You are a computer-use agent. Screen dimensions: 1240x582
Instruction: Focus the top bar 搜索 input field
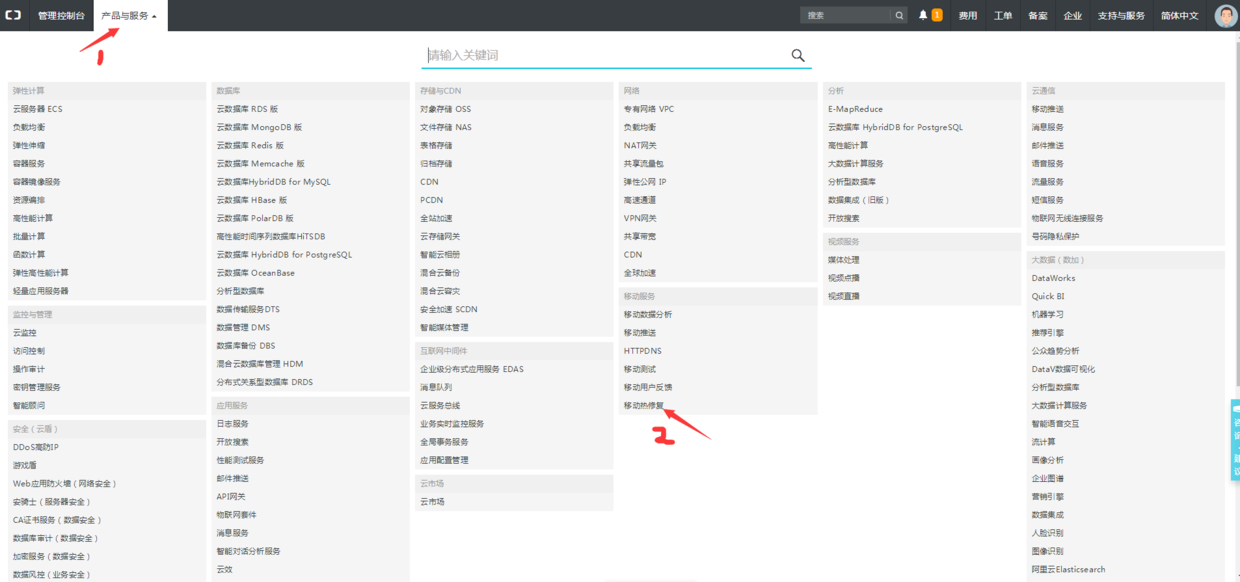846,15
